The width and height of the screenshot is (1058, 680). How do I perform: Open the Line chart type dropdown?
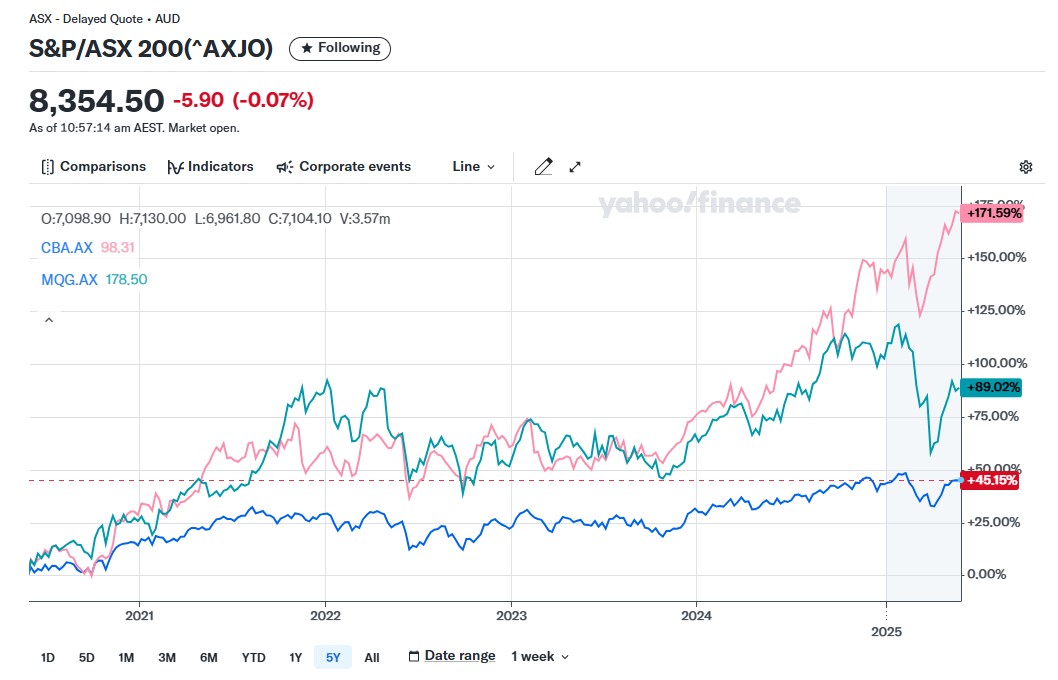coord(473,167)
